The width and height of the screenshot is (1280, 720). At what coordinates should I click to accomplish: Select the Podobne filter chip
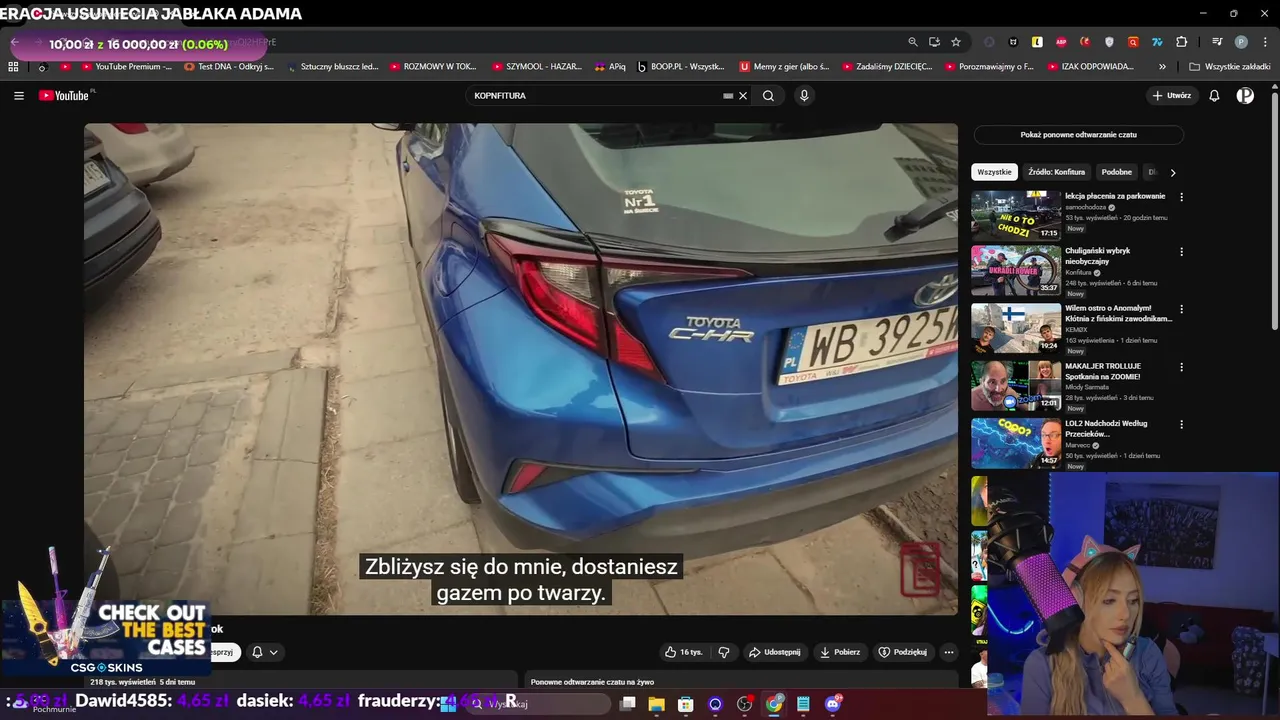[x=1117, y=172]
